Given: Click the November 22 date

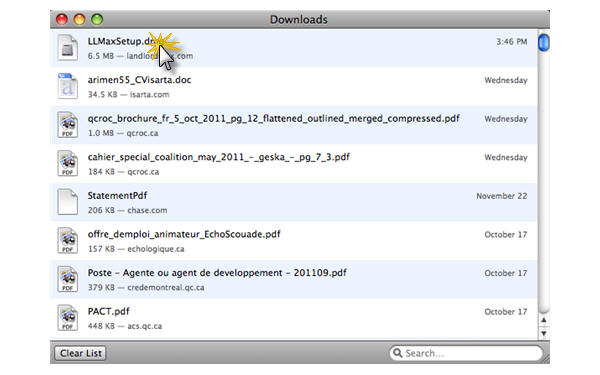Looking at the screenshot, I should (502, 196).
